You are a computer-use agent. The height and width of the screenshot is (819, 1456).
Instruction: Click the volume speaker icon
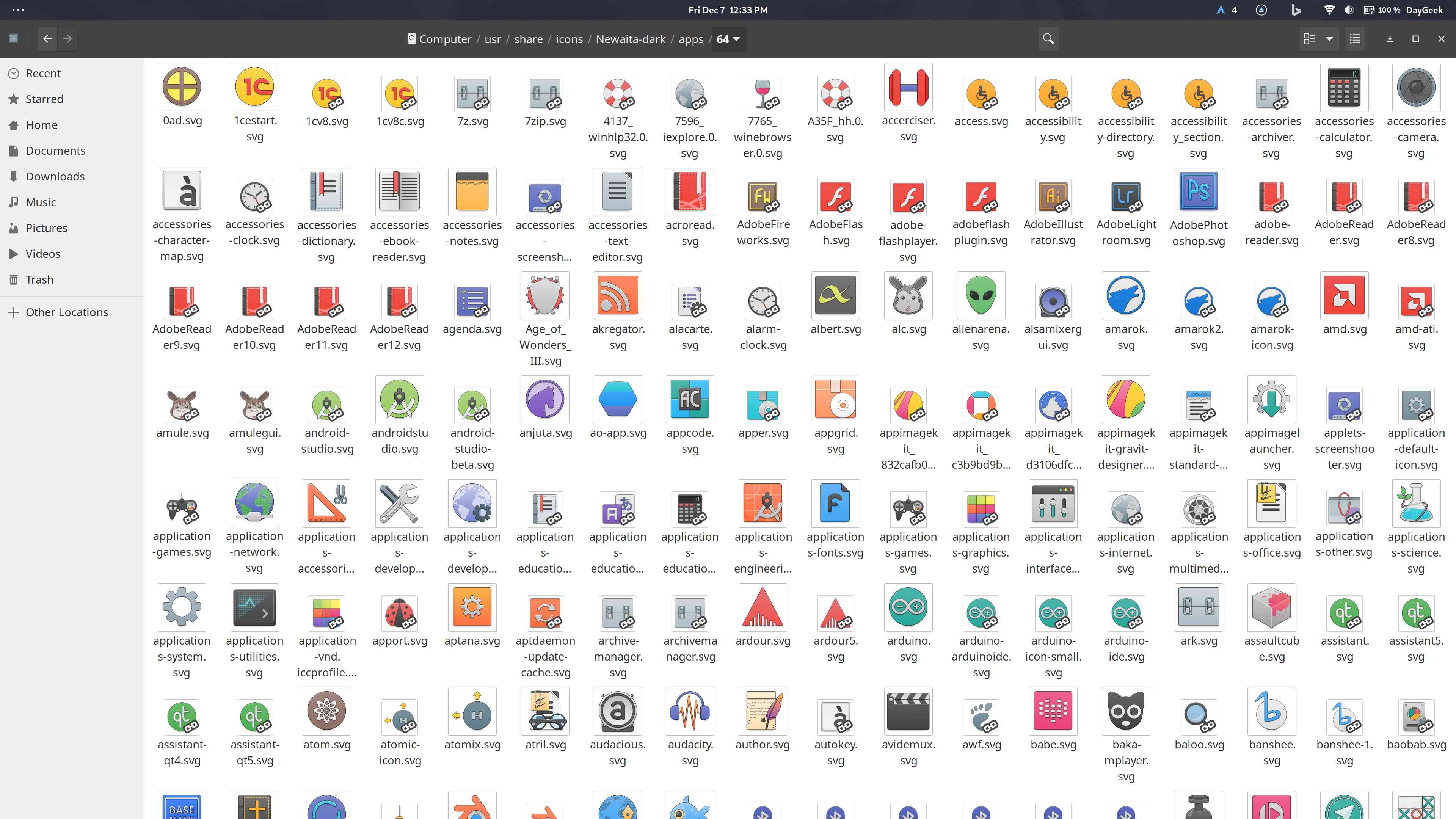(x=1349, y=10)
